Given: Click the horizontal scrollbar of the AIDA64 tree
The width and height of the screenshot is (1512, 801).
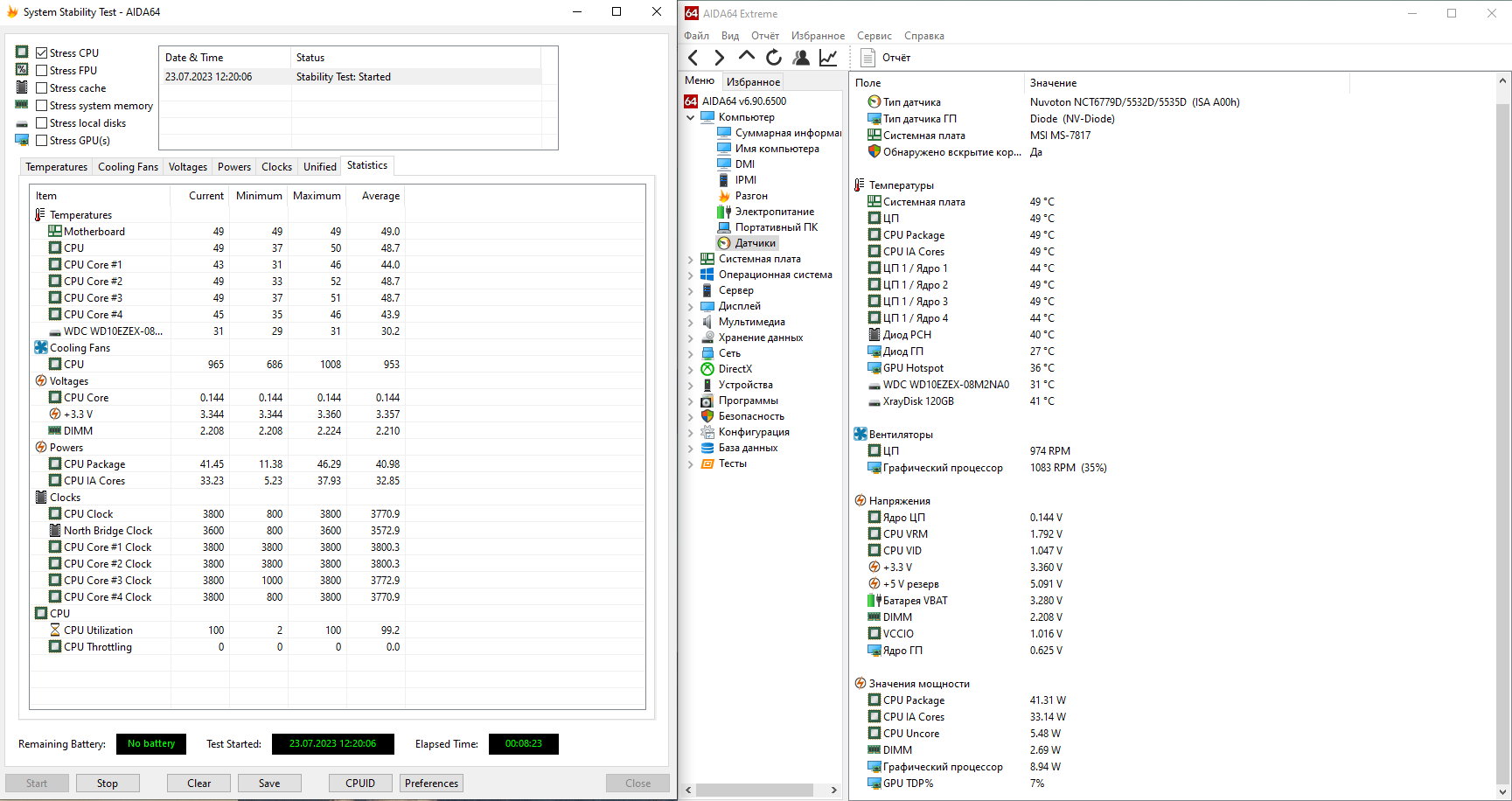Looking at the screenshot, I should [755, 790].
